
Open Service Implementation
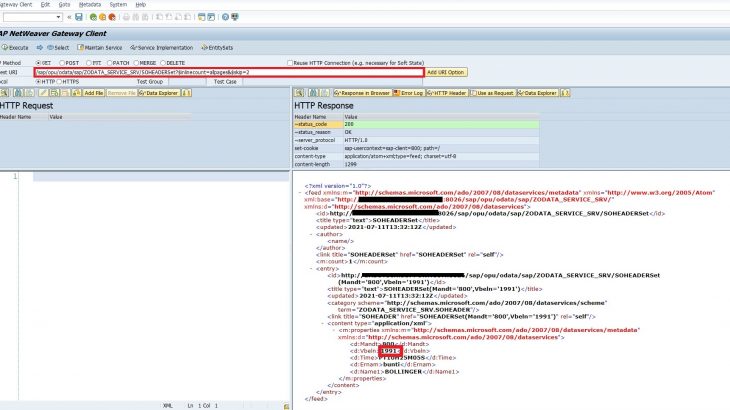pos(164,47)
